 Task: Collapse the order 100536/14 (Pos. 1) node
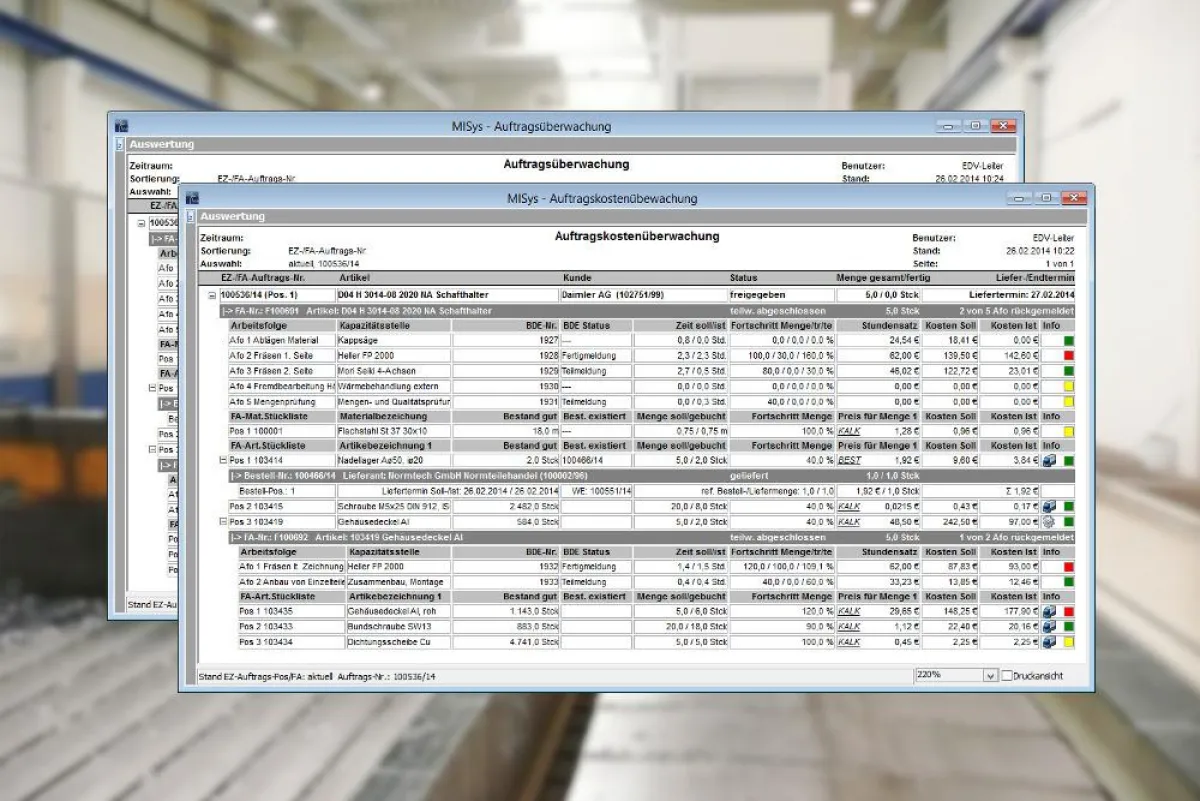212,296
